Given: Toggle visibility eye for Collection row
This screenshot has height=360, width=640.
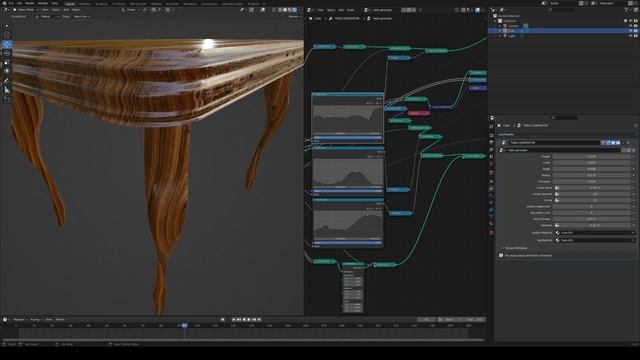Looking at the screenshot, I should [631, 21].
